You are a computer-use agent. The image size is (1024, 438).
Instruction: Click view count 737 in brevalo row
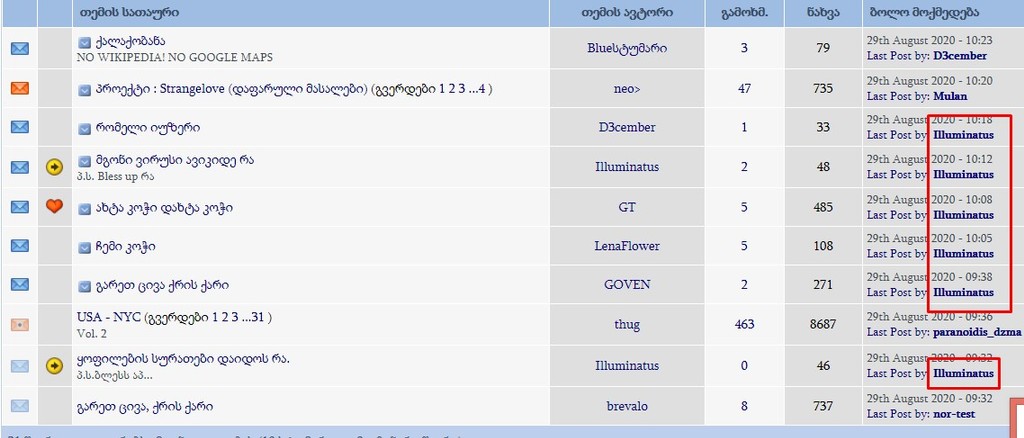click(x=823, y=406)
